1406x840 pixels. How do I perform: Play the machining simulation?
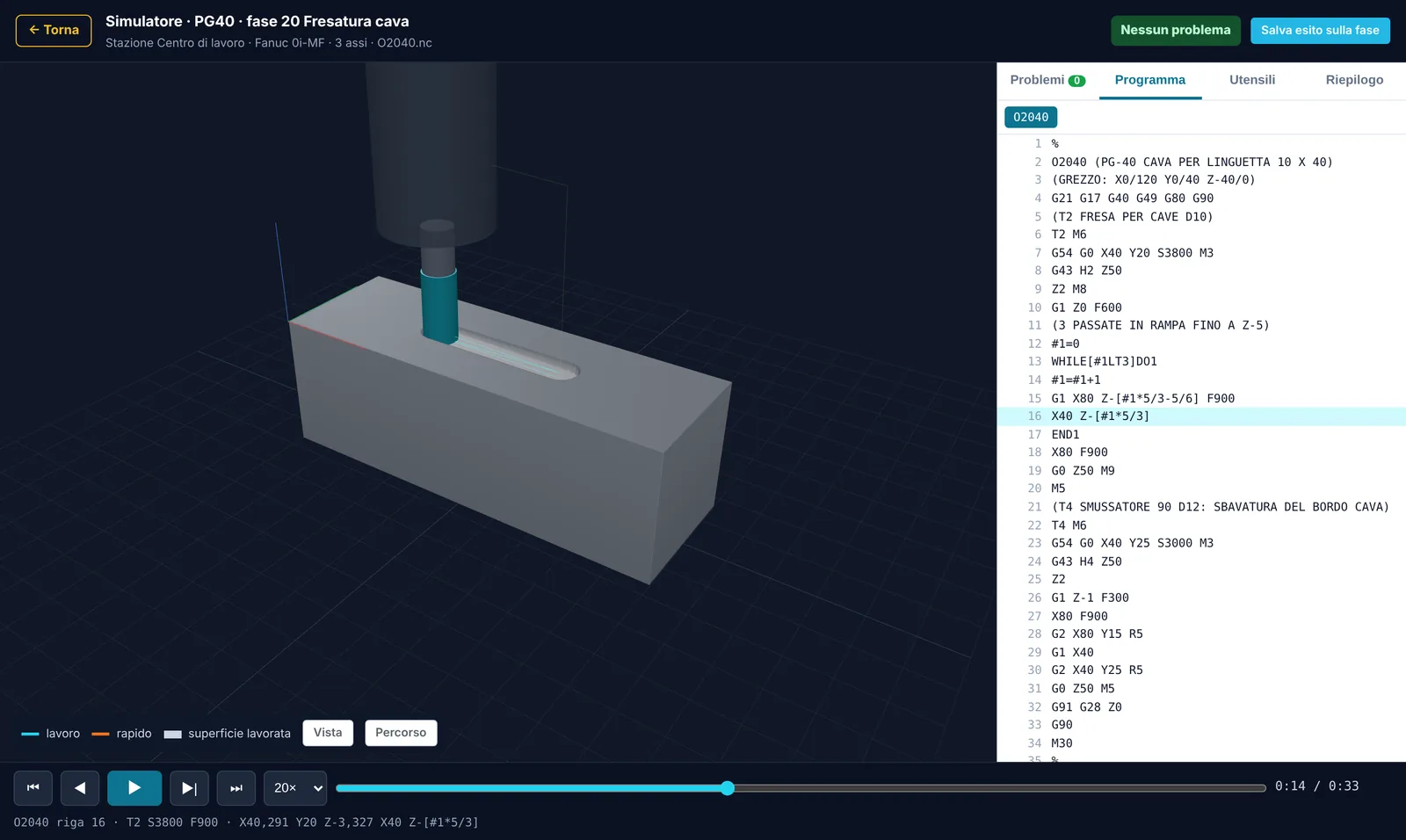134,788
